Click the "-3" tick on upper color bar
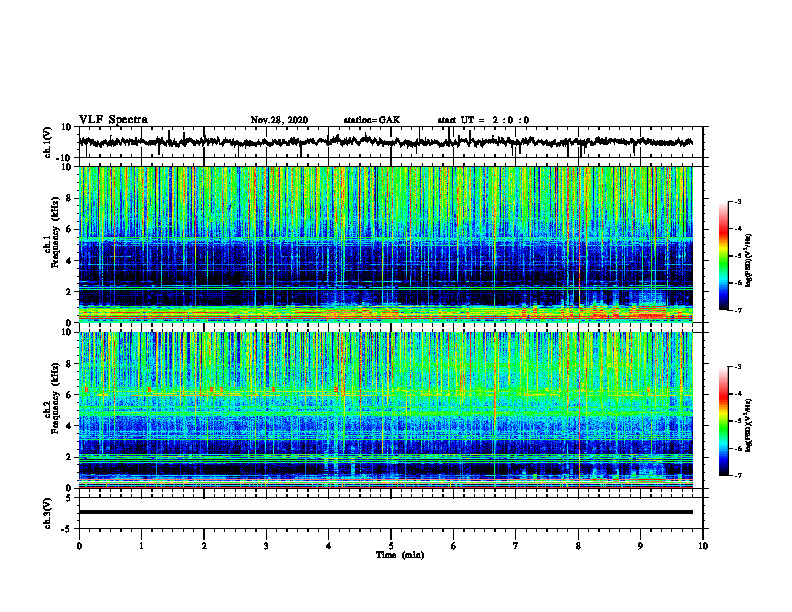The width and height of the screenshot is (792, 612). pyautogui.click(x=738, y=201)
